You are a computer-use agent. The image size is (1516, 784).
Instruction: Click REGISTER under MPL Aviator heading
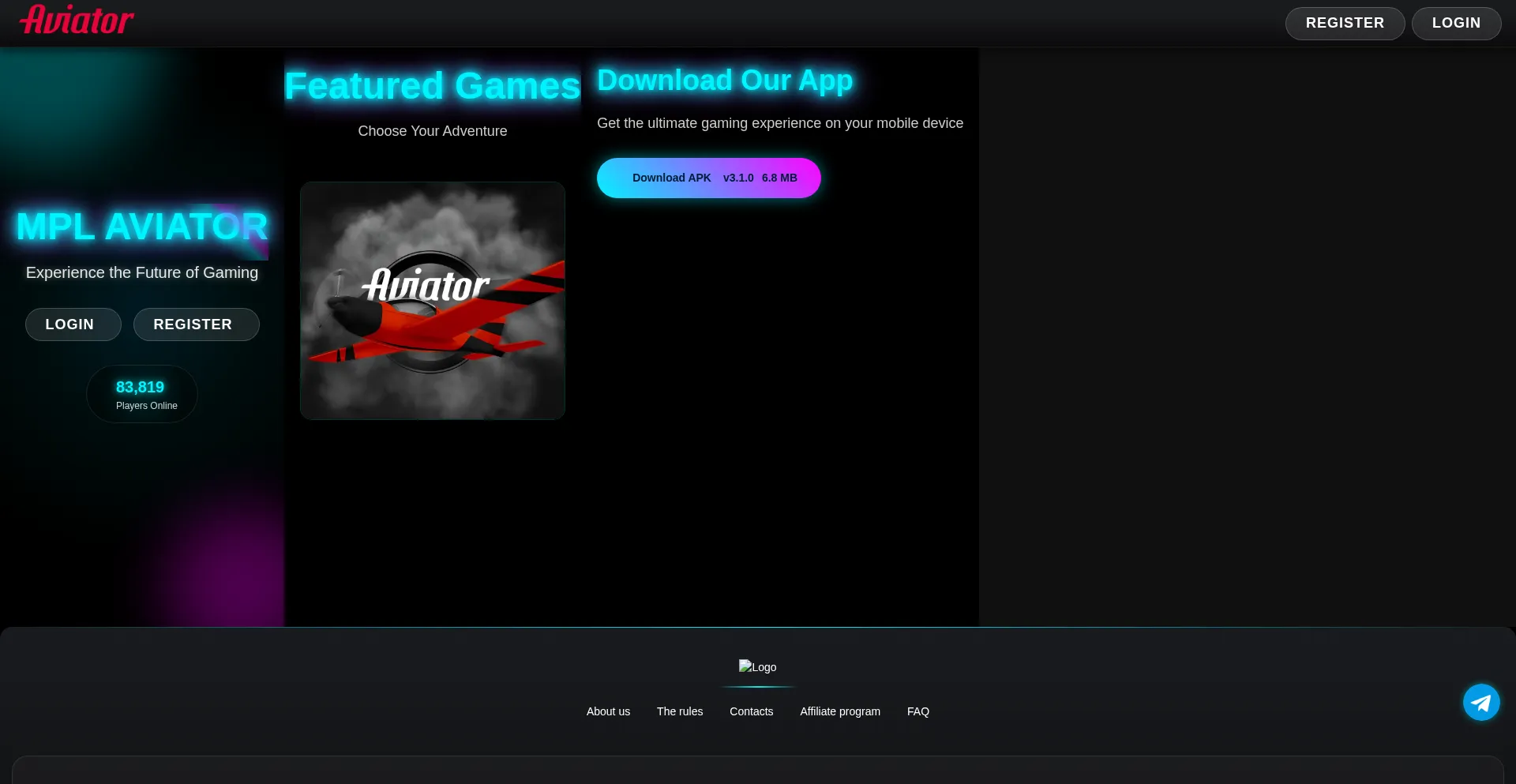click(196, 324)
